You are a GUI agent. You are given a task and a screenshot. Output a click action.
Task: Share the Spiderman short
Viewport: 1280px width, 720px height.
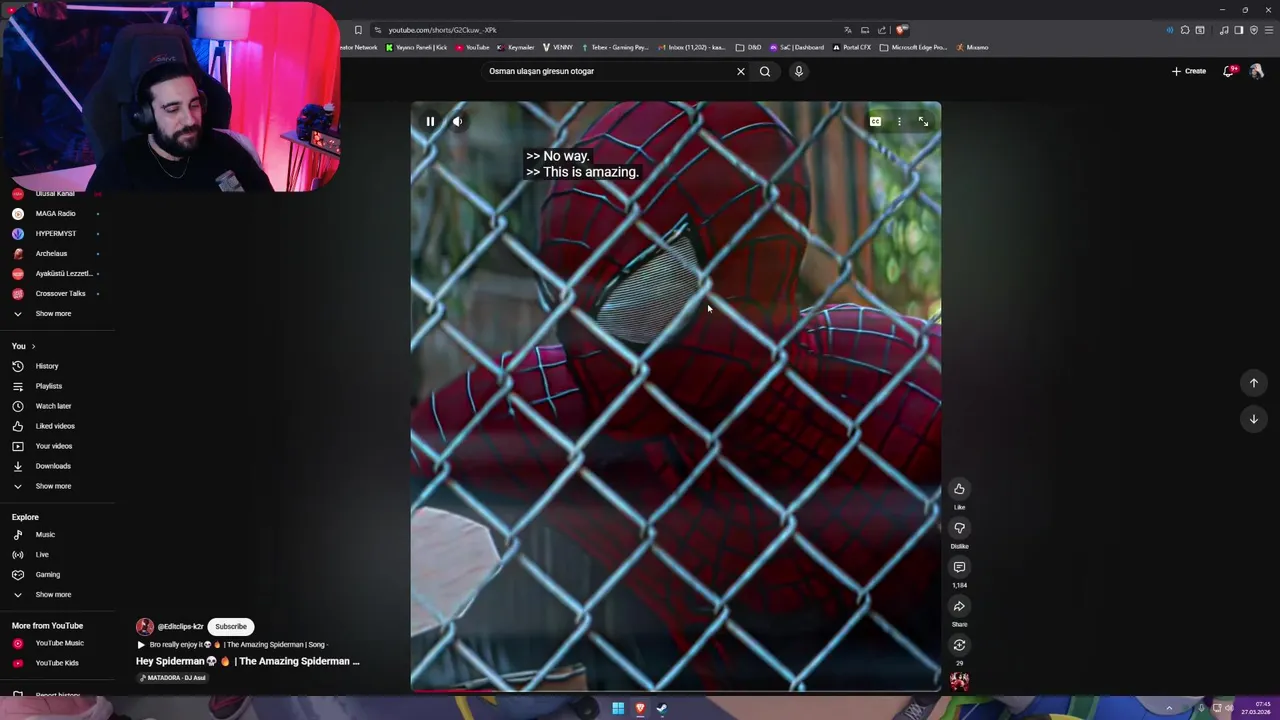click(x=959, y=606)
